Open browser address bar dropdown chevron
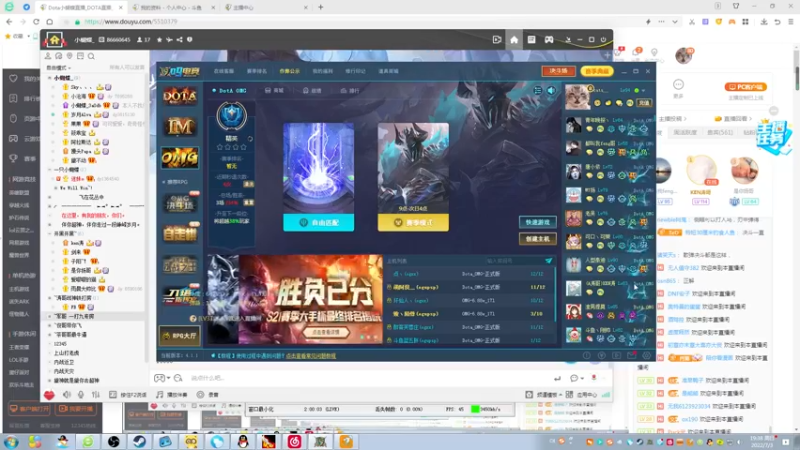The image size is (800, 450). click(x=674, y=22)
